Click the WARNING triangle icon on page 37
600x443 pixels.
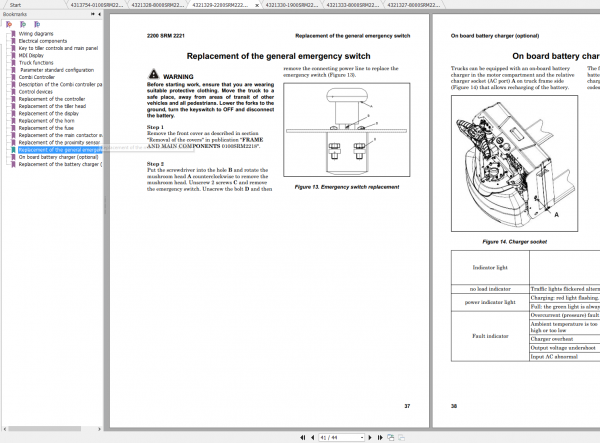[154, 74]
